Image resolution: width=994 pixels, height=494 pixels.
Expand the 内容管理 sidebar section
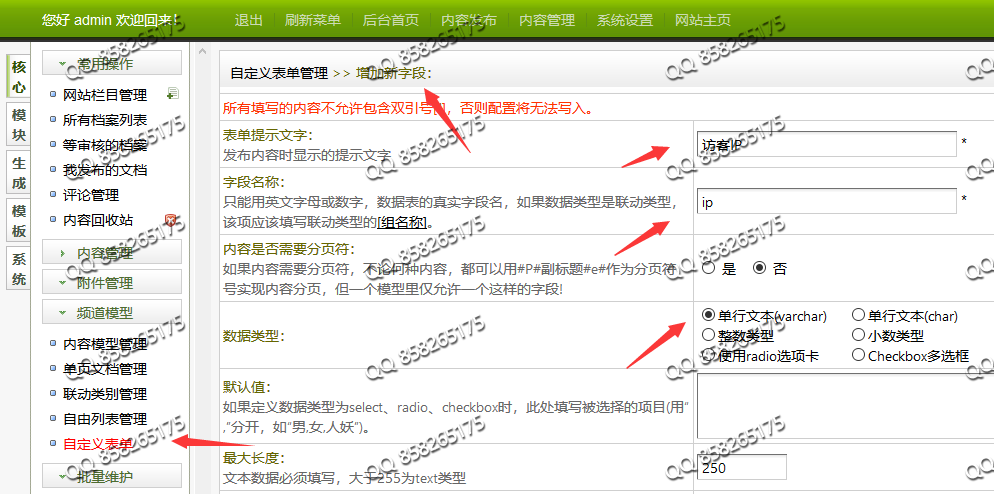(112, 252)
